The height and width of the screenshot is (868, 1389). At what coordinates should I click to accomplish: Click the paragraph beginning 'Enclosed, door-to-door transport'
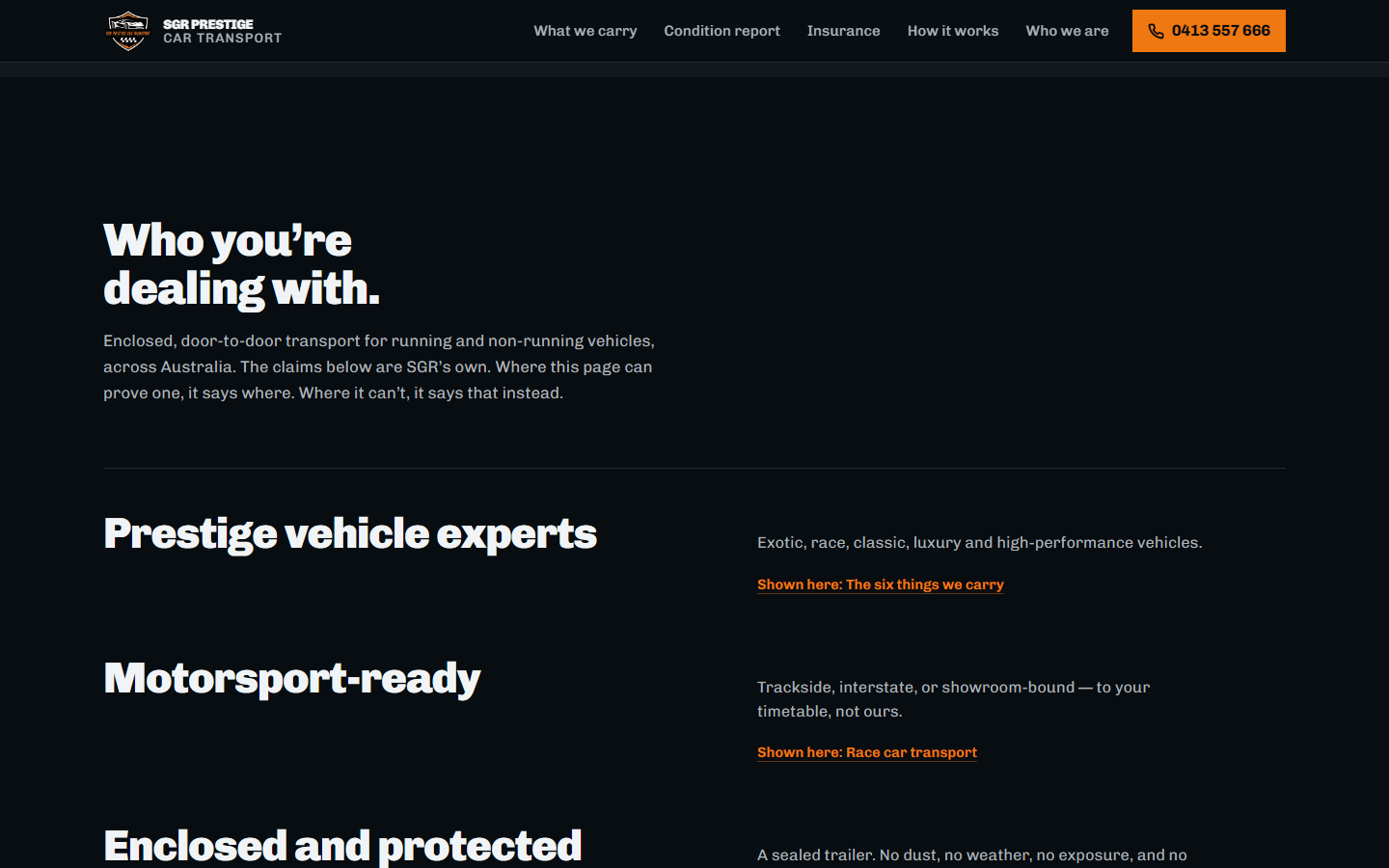coord(379,366)
